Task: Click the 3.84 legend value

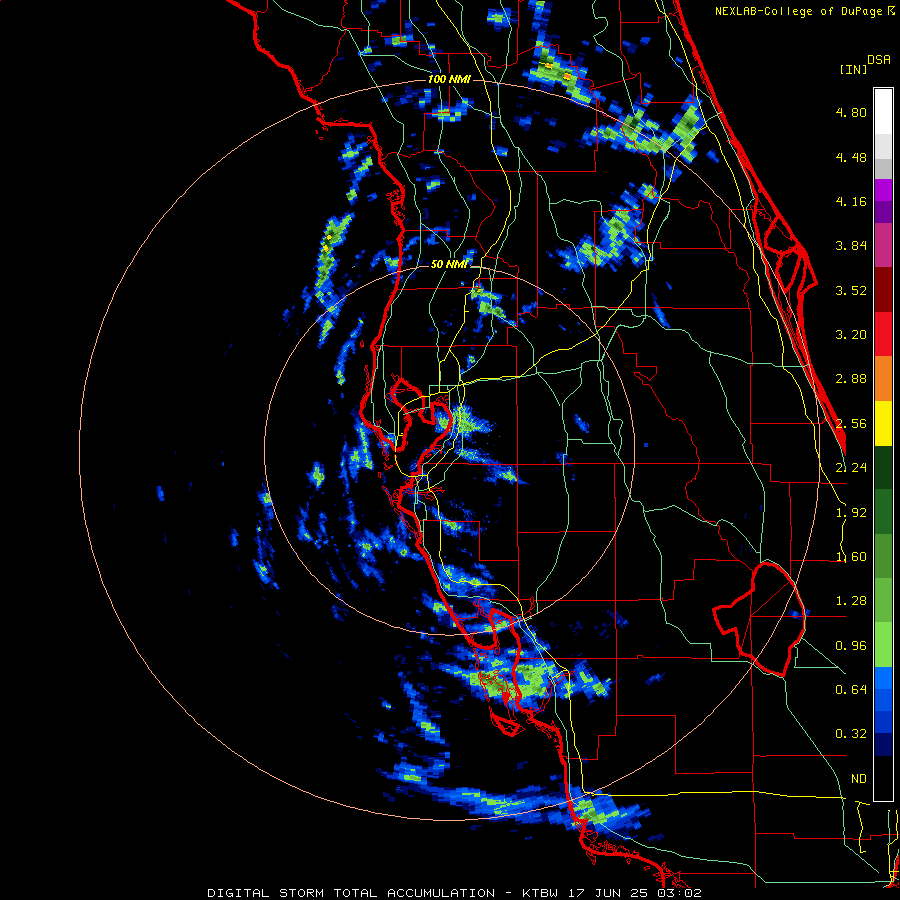Action: 851,246
